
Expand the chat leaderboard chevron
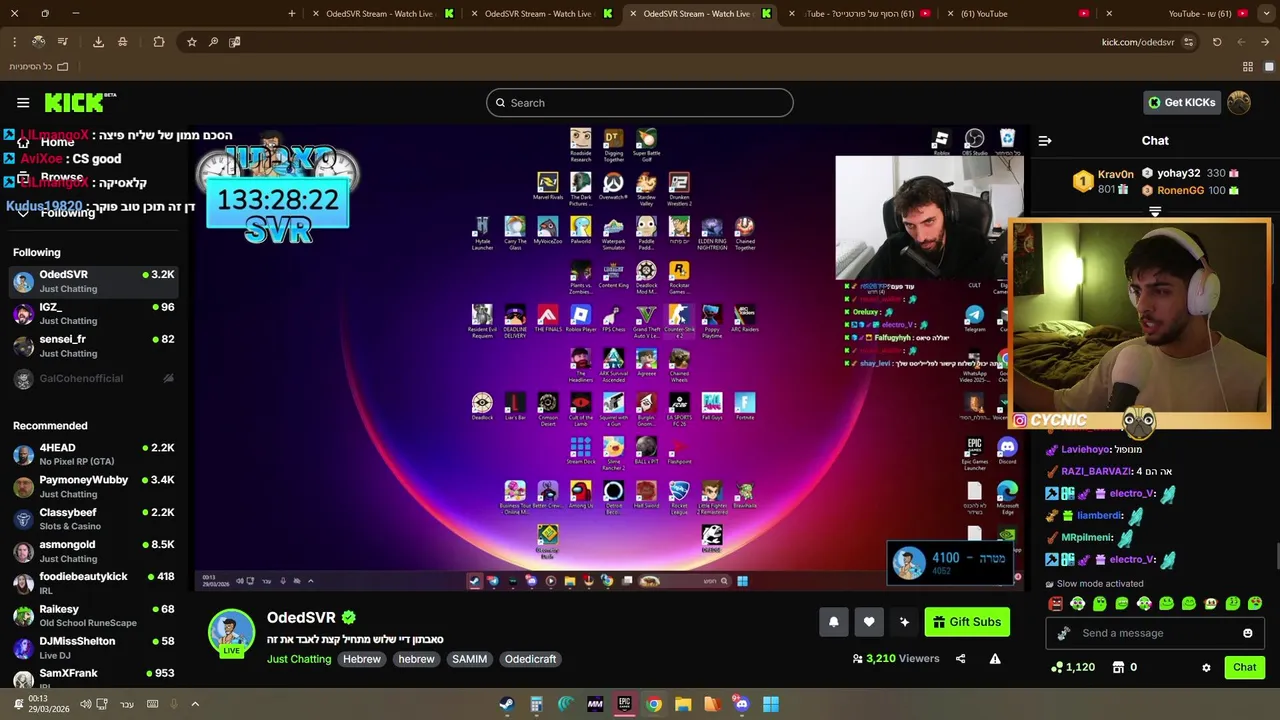tap(1155, 212)
